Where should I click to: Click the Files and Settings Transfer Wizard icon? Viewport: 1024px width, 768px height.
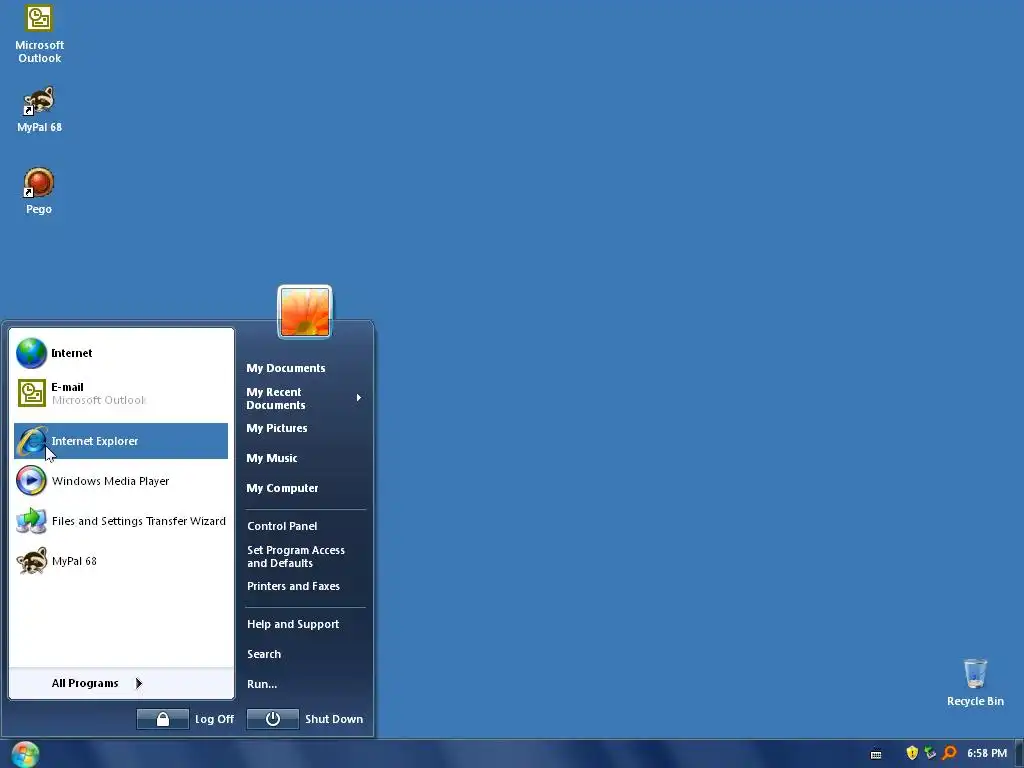[x=31, y=520]
